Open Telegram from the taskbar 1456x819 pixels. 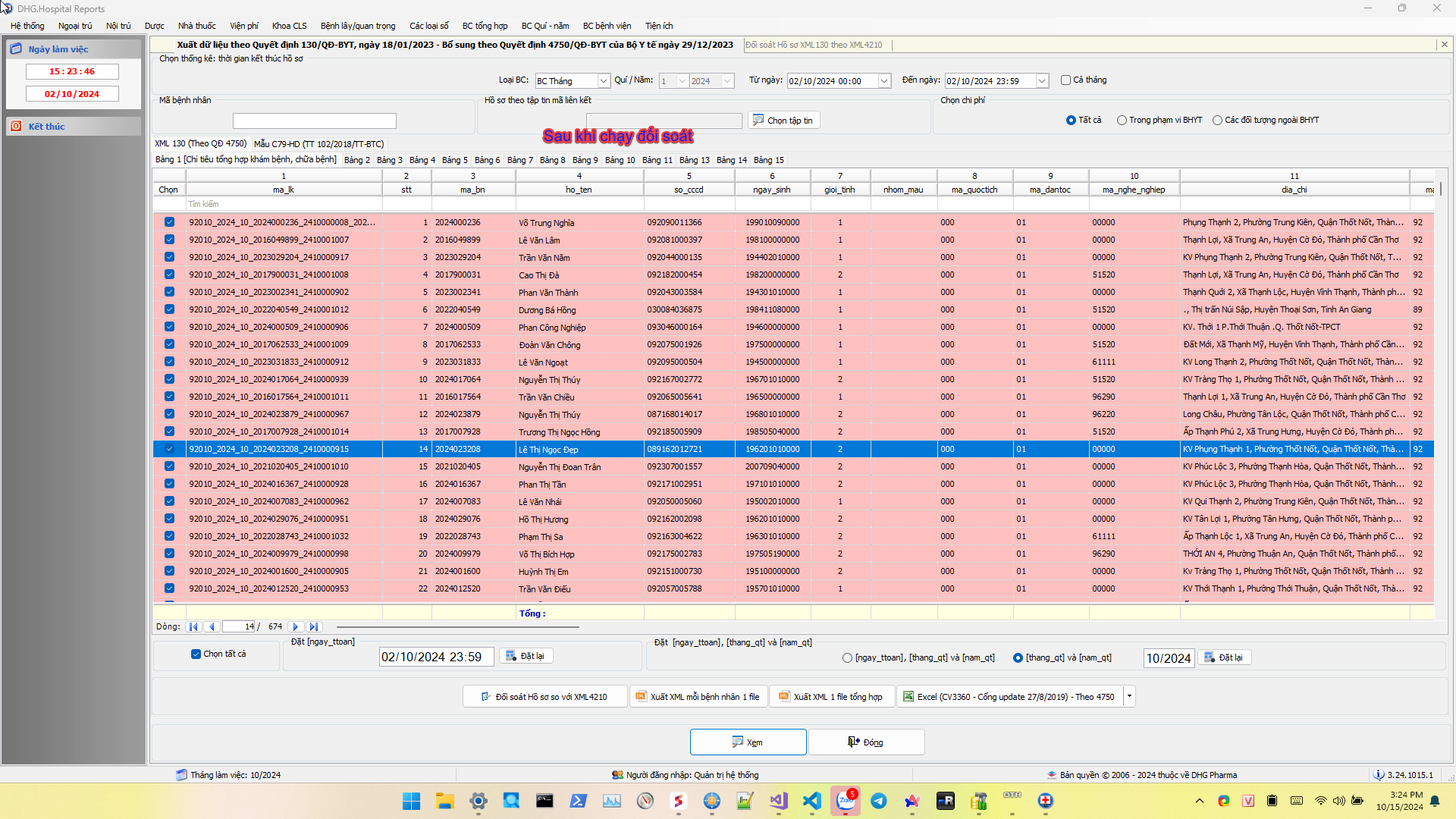879,801
